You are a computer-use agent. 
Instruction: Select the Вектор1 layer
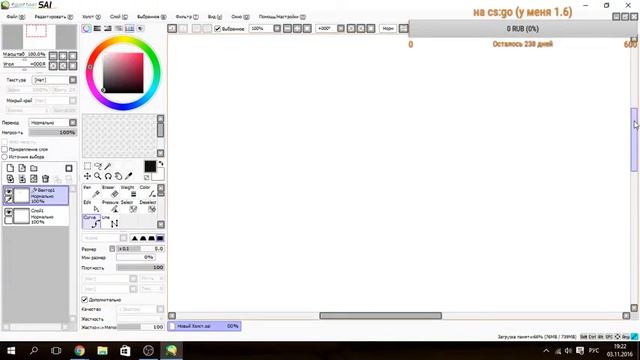click(36, 195)
